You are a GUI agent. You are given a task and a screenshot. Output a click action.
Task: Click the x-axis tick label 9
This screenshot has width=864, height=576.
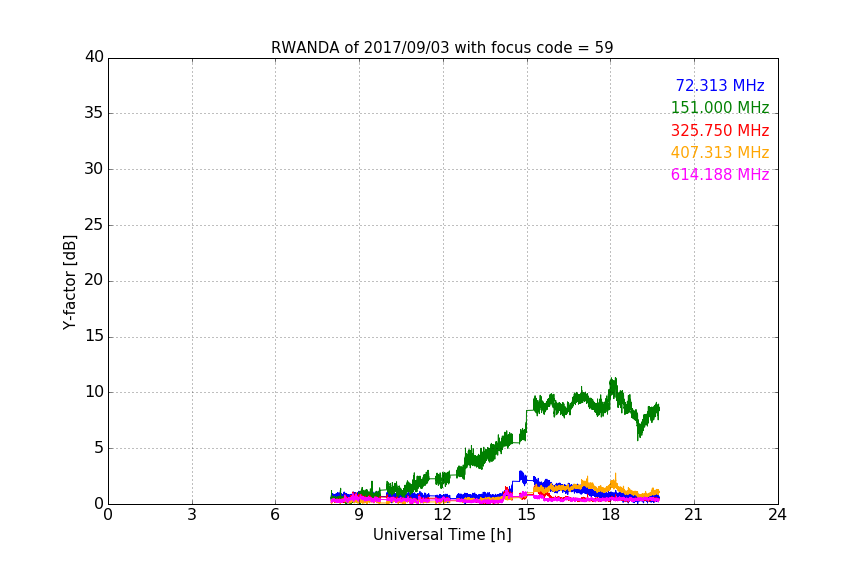tap(359, 515)
